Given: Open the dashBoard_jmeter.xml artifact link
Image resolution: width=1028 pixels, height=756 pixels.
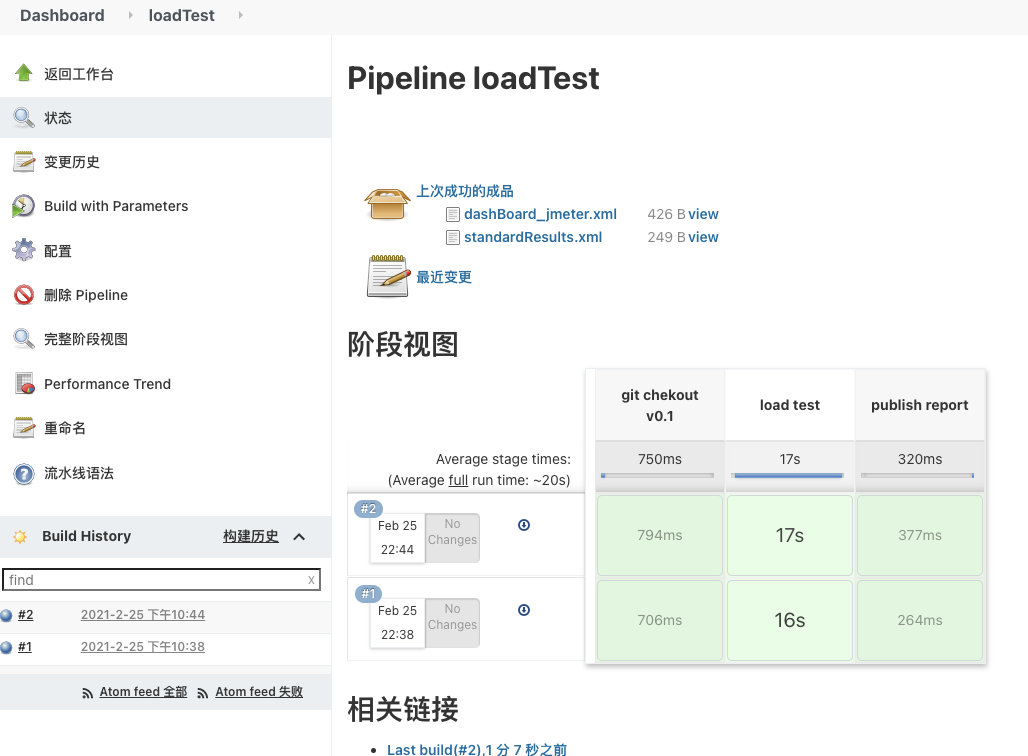Looking at the screenshot, I should (x=540, y=214).
